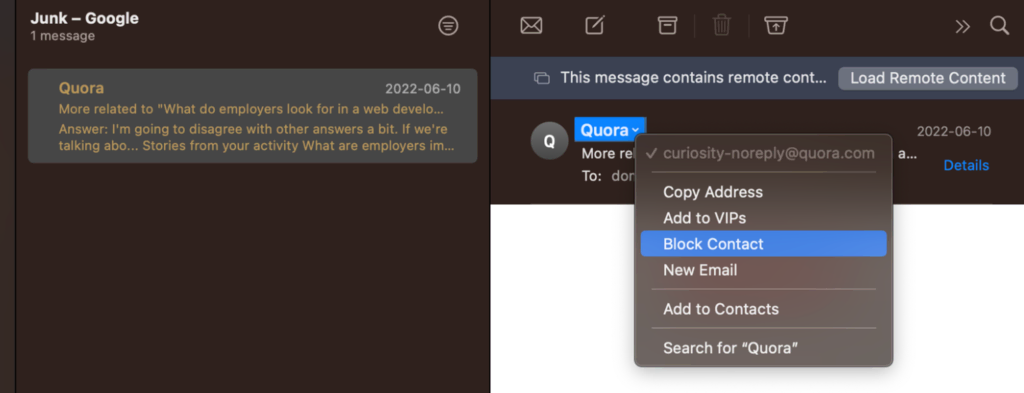Image resolution: width=1024 pixels, height=393 pixels.
Task: Open search with the magnifier icon
Action: (x=999, y=25)
